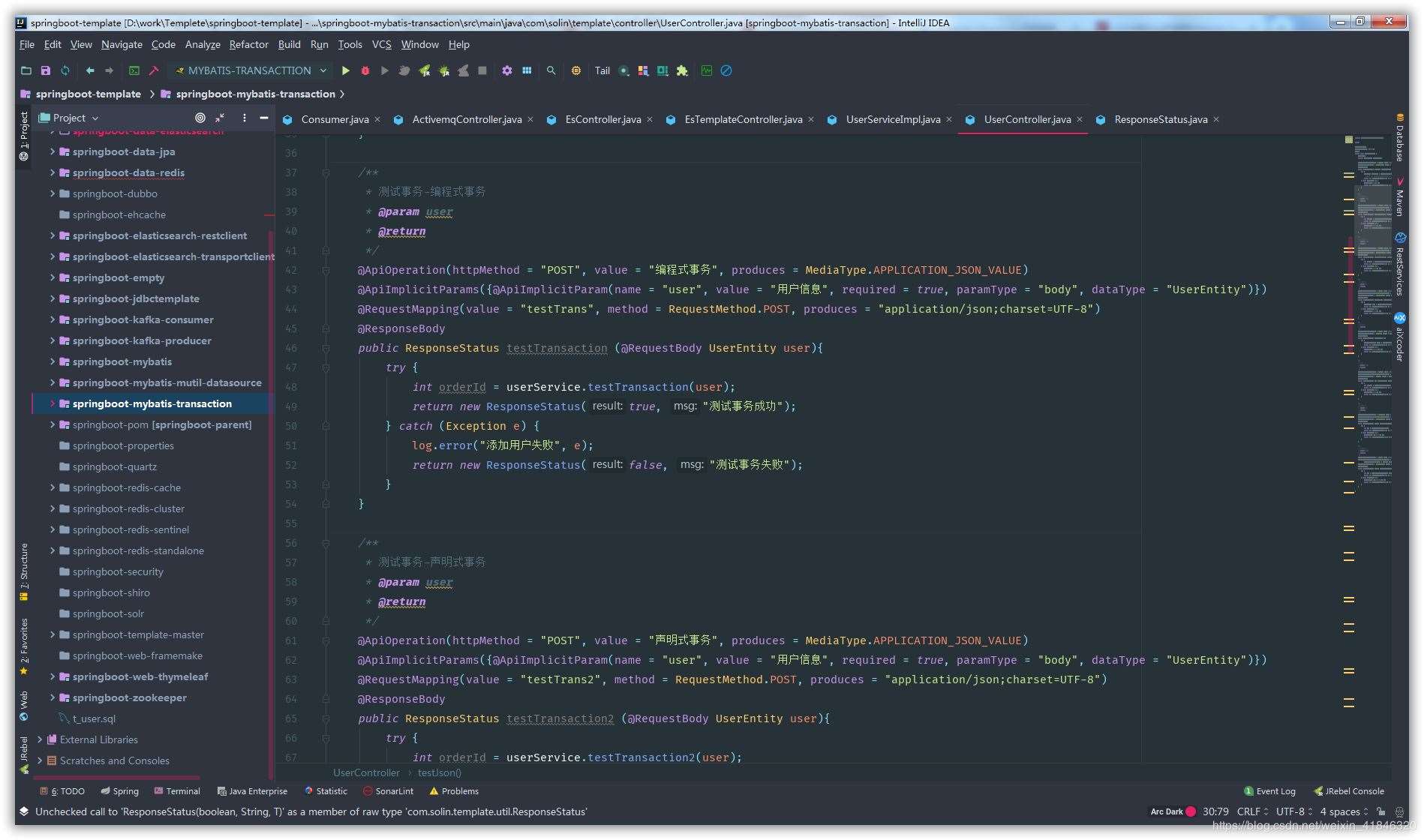Start debugging with the Debug icon
Viewport: 1424px width, 840px height.
point(365,70)
